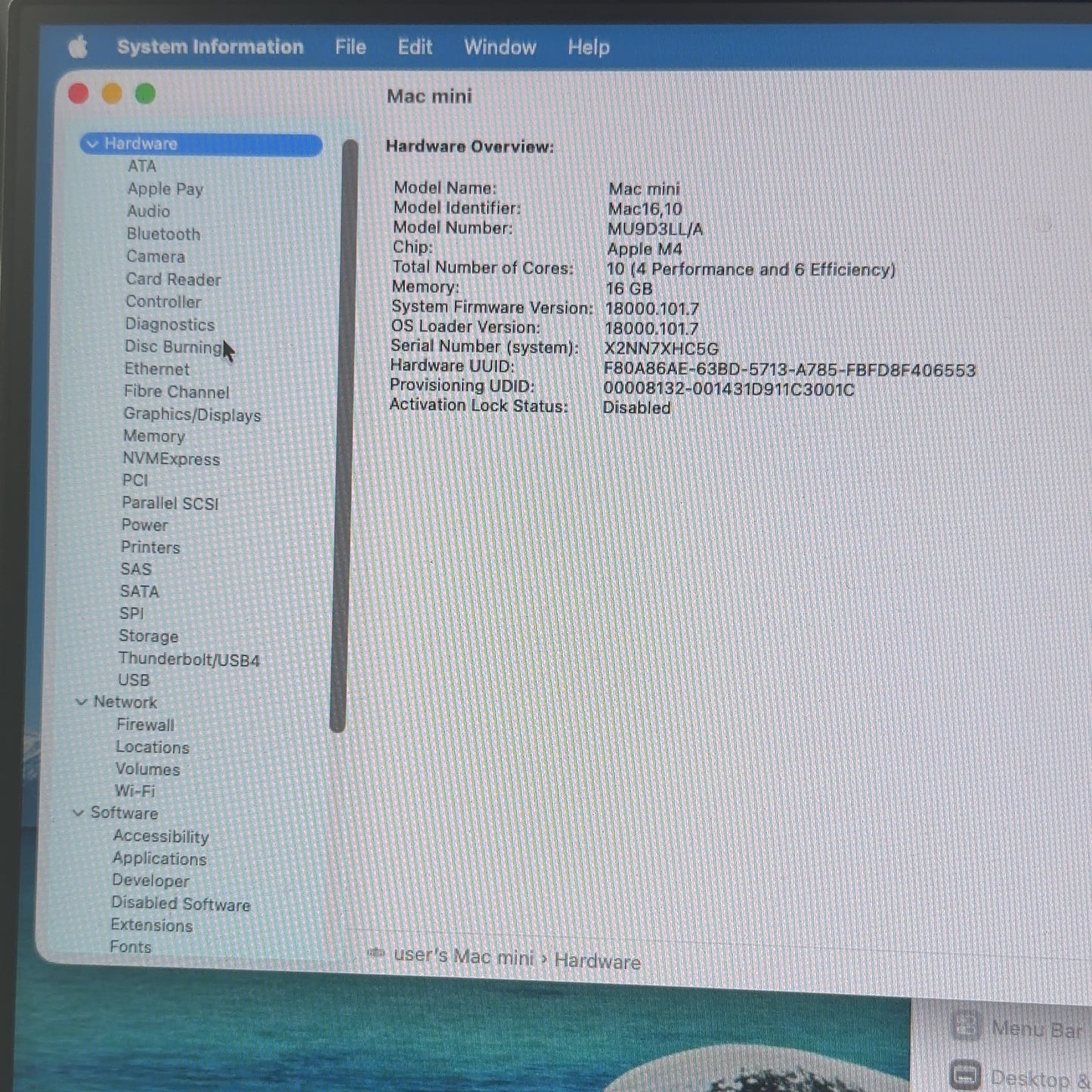Select Printers in the sidebar
This screenshot has height=1092, width=1092.
[150, 547]
